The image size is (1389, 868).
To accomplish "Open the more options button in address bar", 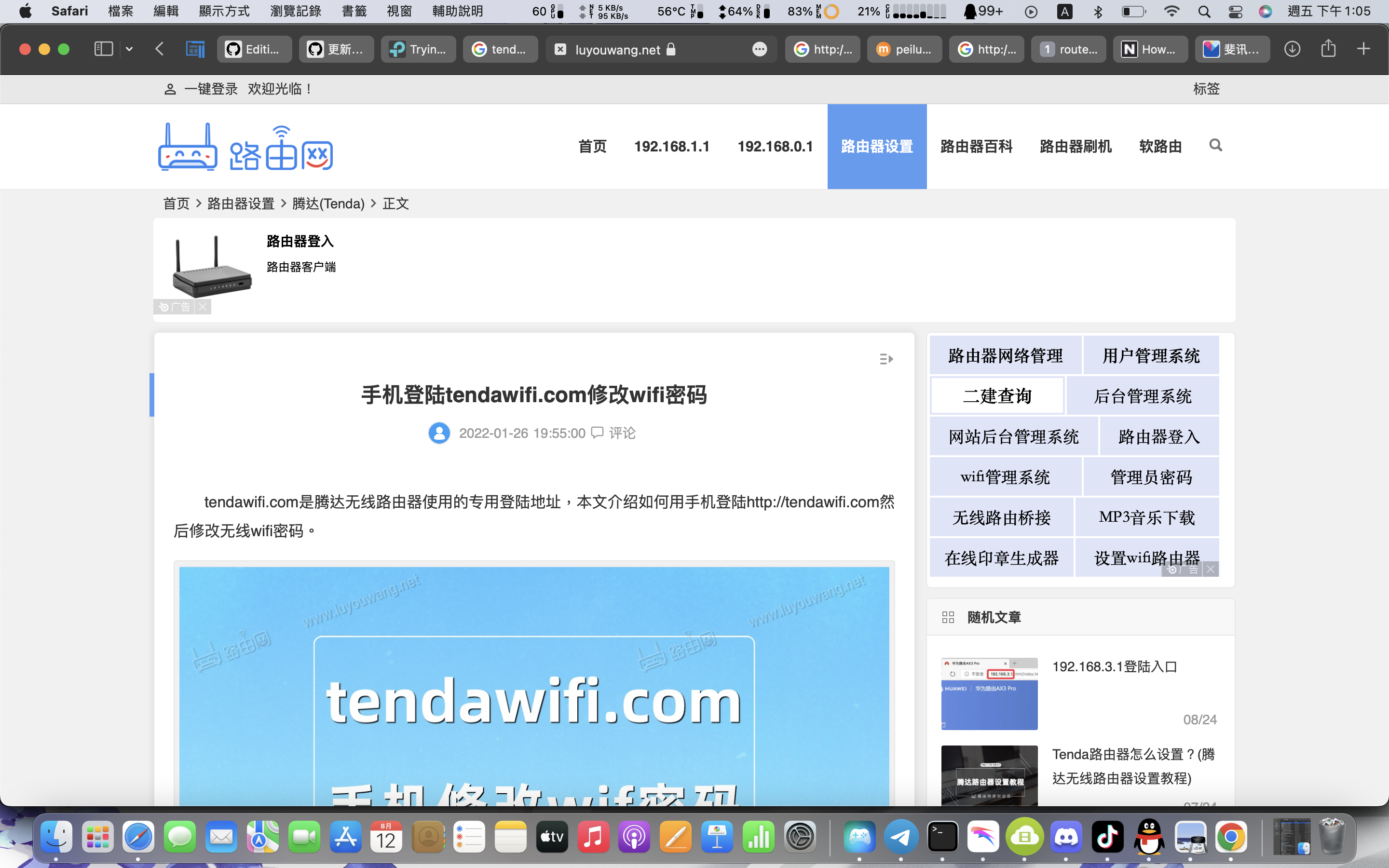I will [x=759, y=49].
